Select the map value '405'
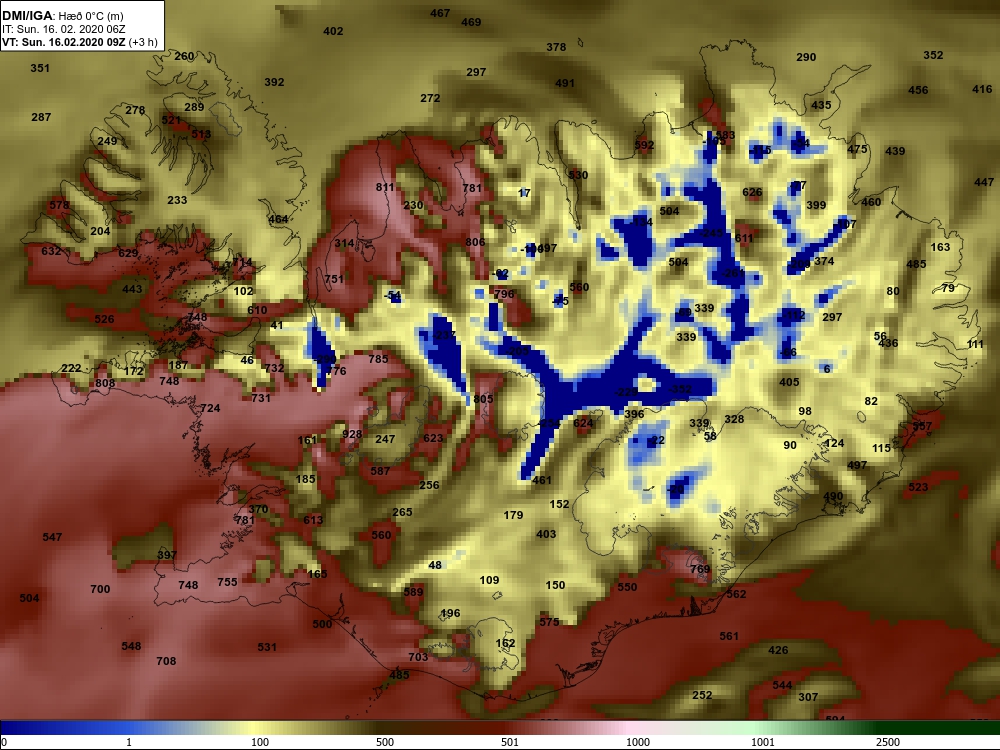 [789, 383]
